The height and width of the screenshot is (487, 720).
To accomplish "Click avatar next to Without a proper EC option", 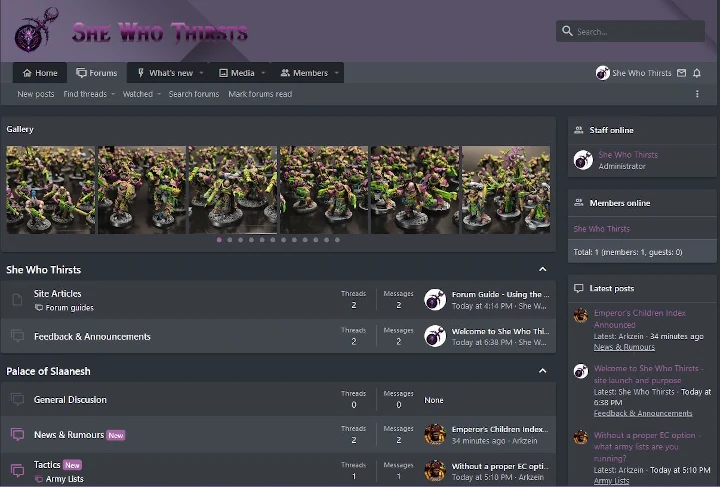I will pyautogui.click(x=580, y=437).
